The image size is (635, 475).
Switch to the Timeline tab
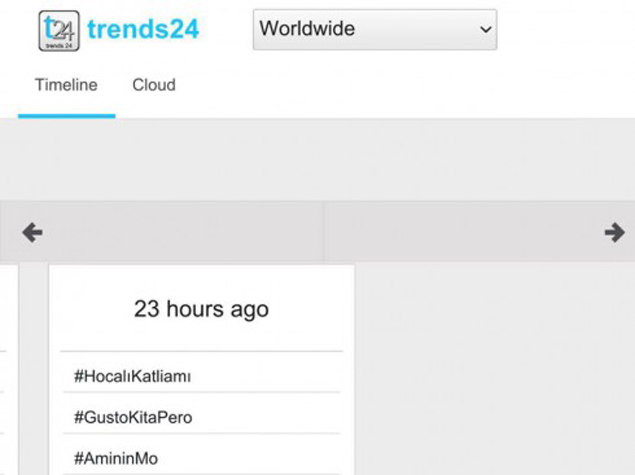coord(66,85)
